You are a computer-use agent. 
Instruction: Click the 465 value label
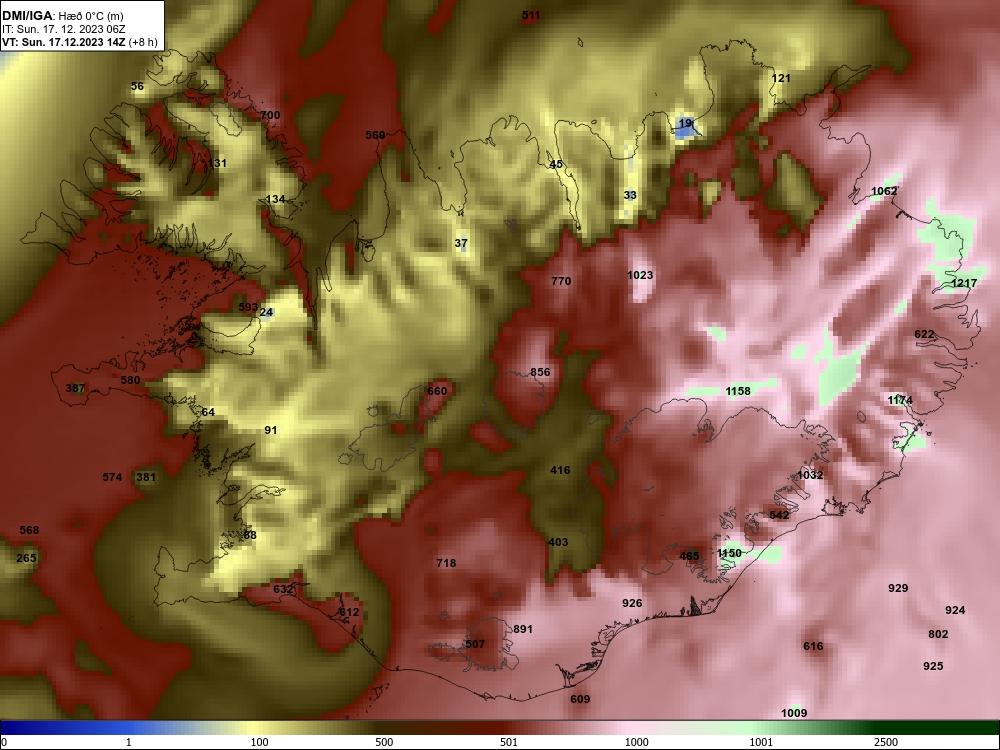[x=689, y=556]
